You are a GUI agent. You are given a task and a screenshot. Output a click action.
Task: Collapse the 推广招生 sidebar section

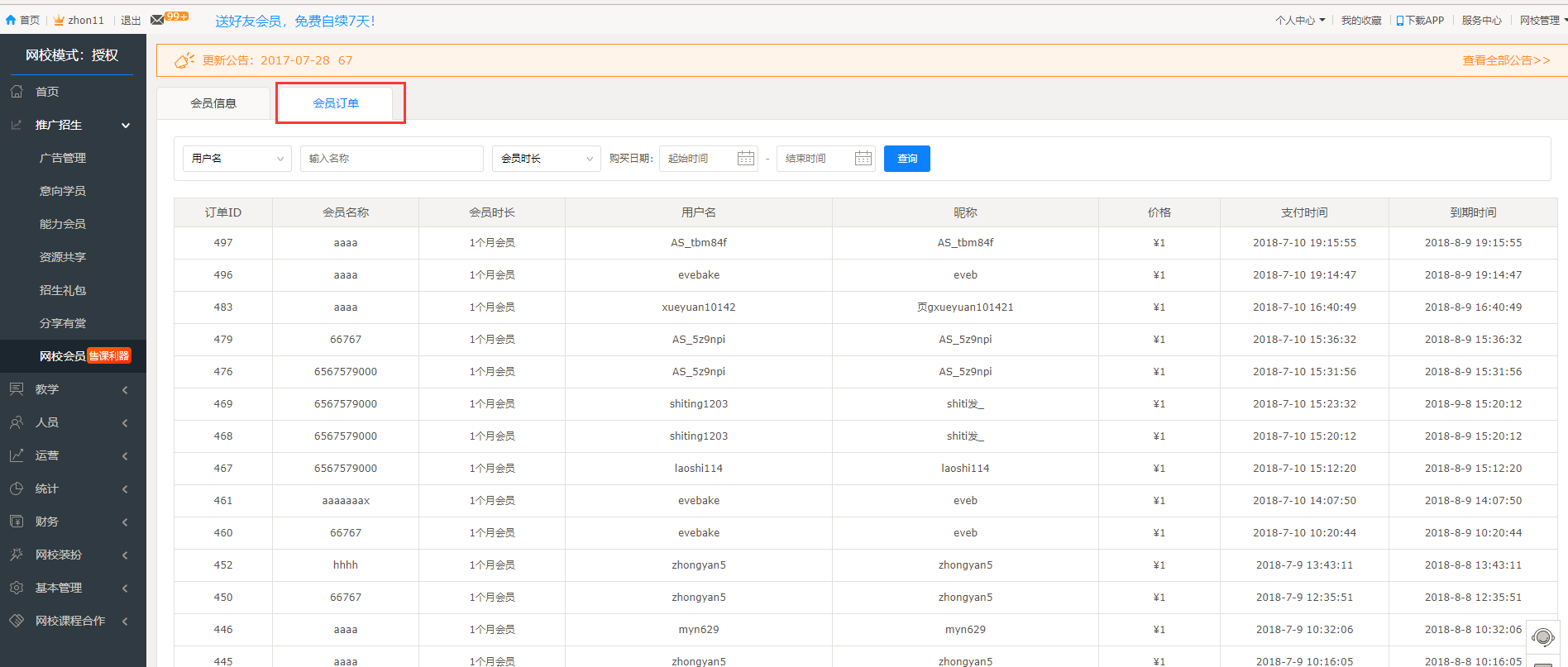[x=126, y=126]
